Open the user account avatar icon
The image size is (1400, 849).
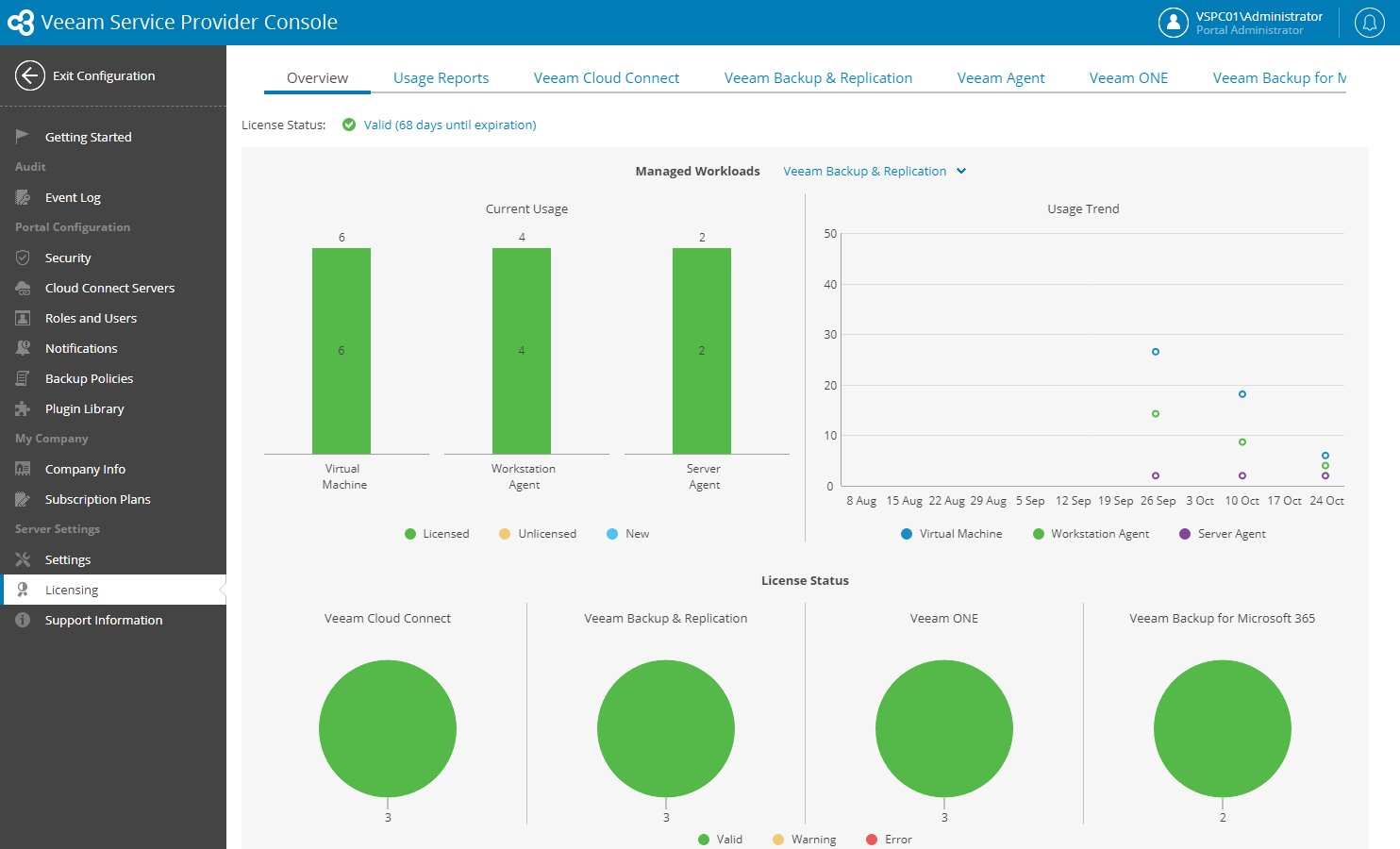point(1173,23)
